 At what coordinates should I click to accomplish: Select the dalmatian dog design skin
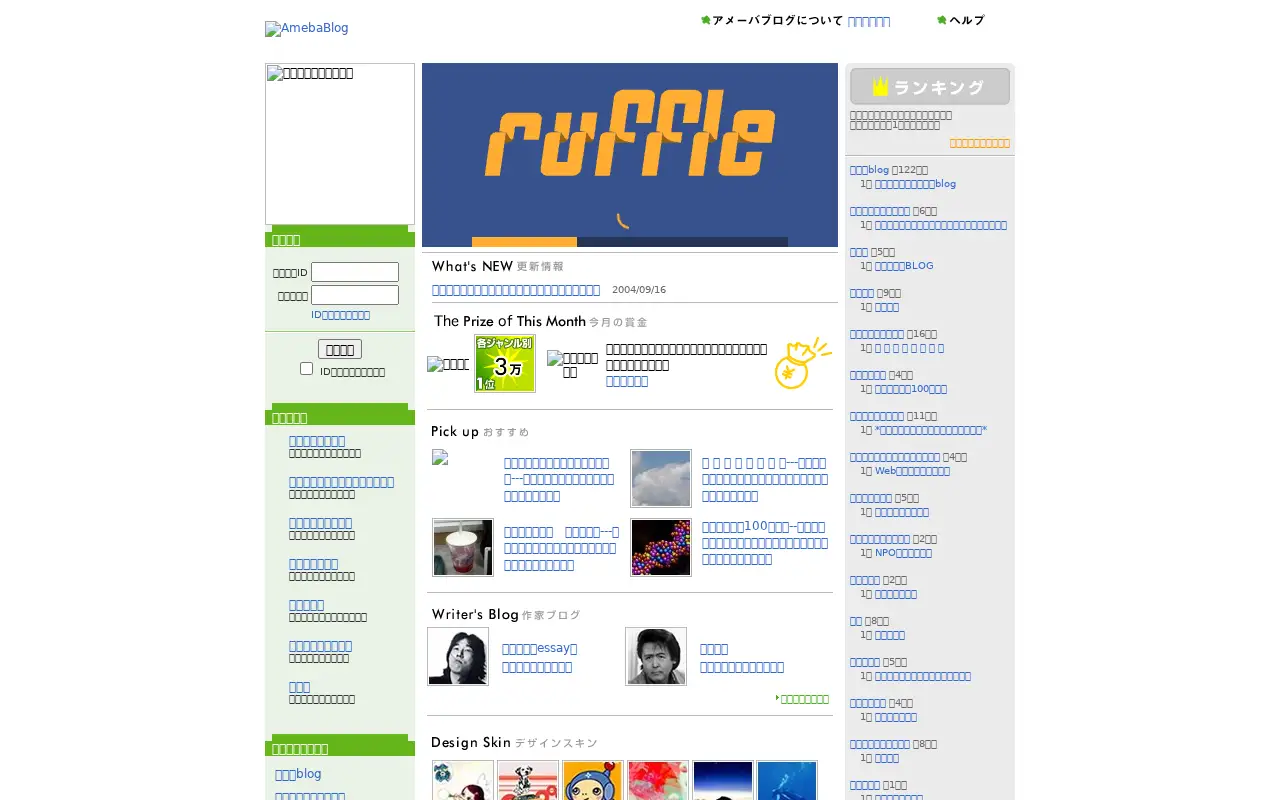[528, 781]
